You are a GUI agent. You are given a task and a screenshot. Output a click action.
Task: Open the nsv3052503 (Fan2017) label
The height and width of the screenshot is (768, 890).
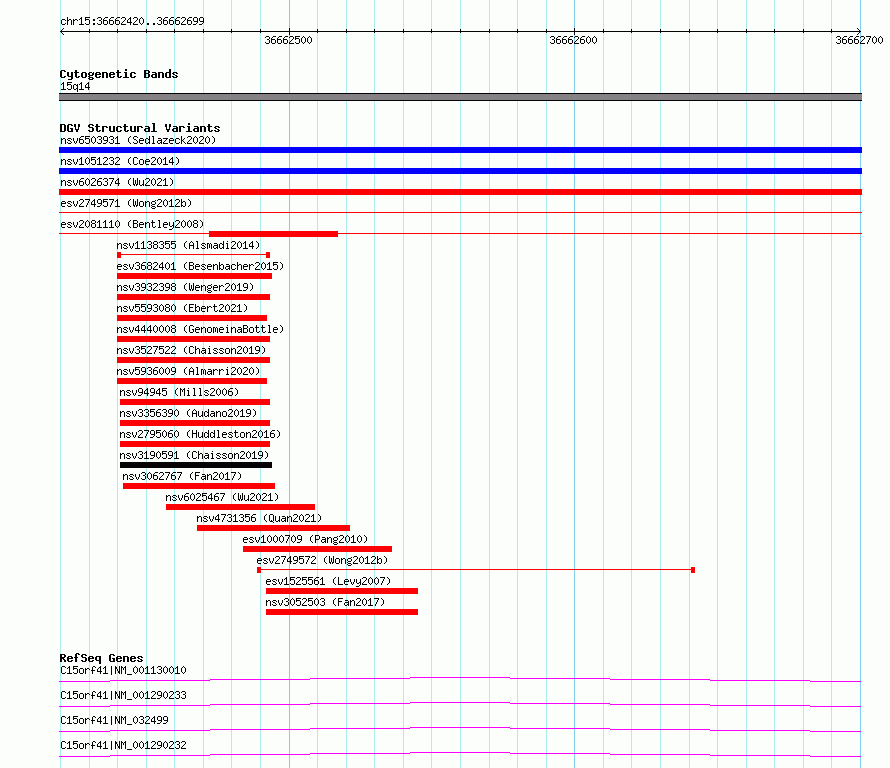[325, 602]
